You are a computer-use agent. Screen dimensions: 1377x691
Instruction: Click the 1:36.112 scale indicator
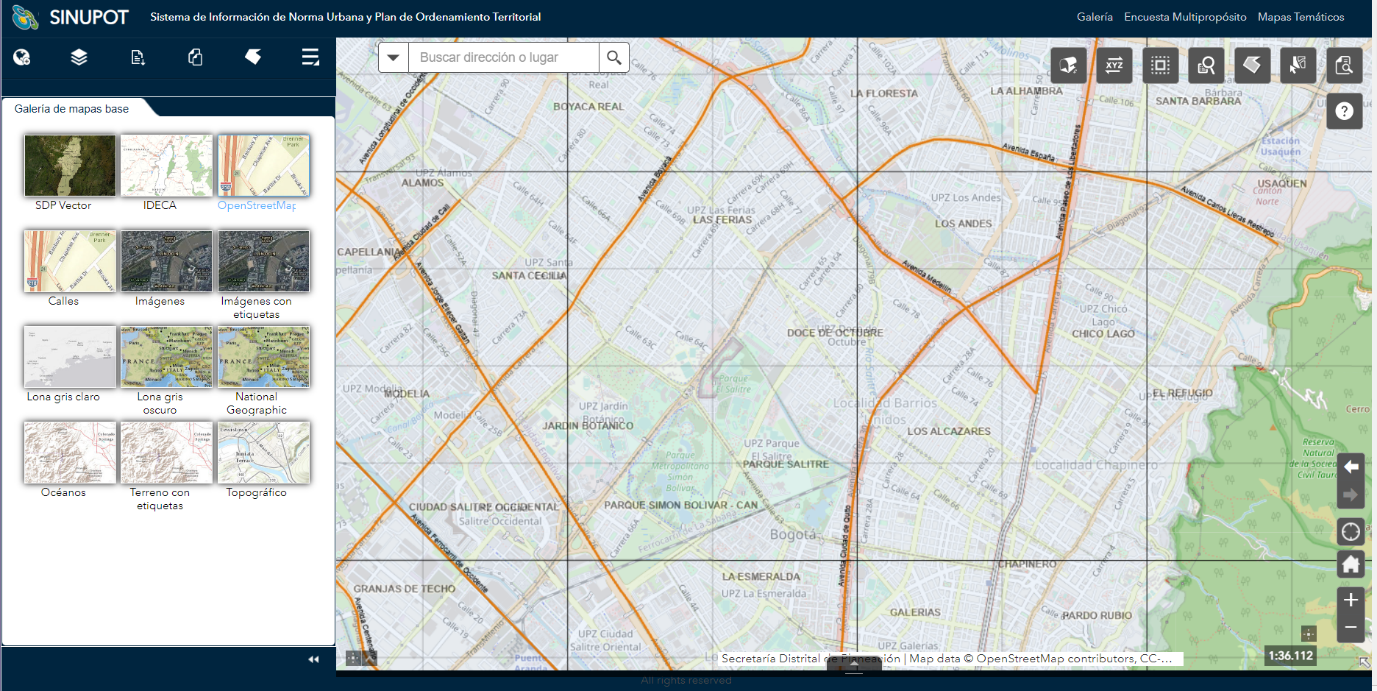point(1290,656)
